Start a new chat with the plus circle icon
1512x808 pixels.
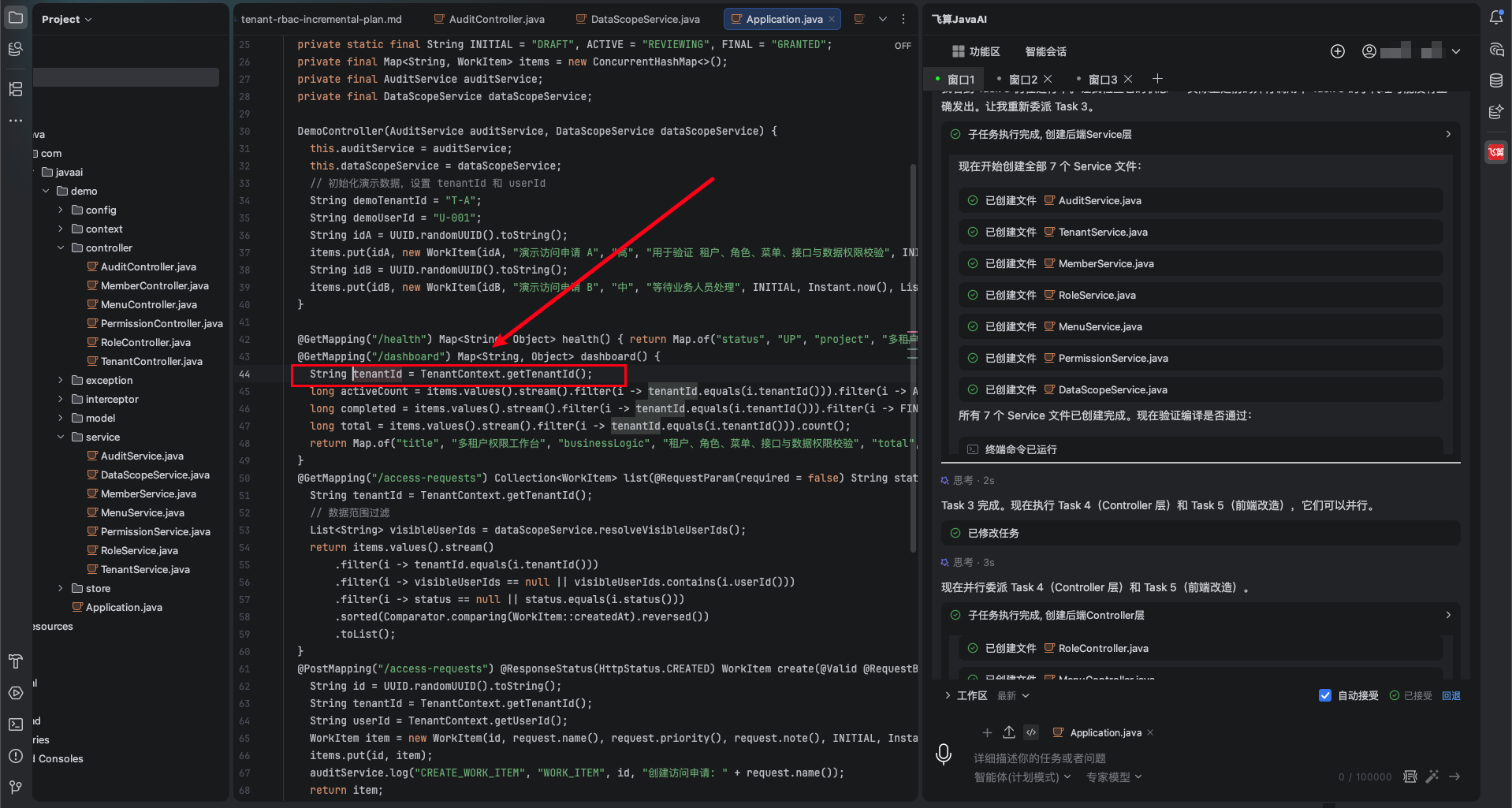coord(1338,51)
